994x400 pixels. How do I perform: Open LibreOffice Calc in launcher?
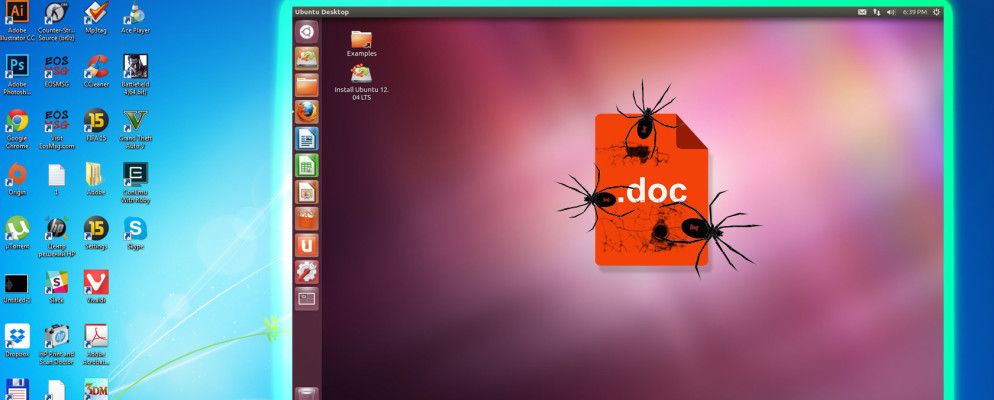pos(307,165)
